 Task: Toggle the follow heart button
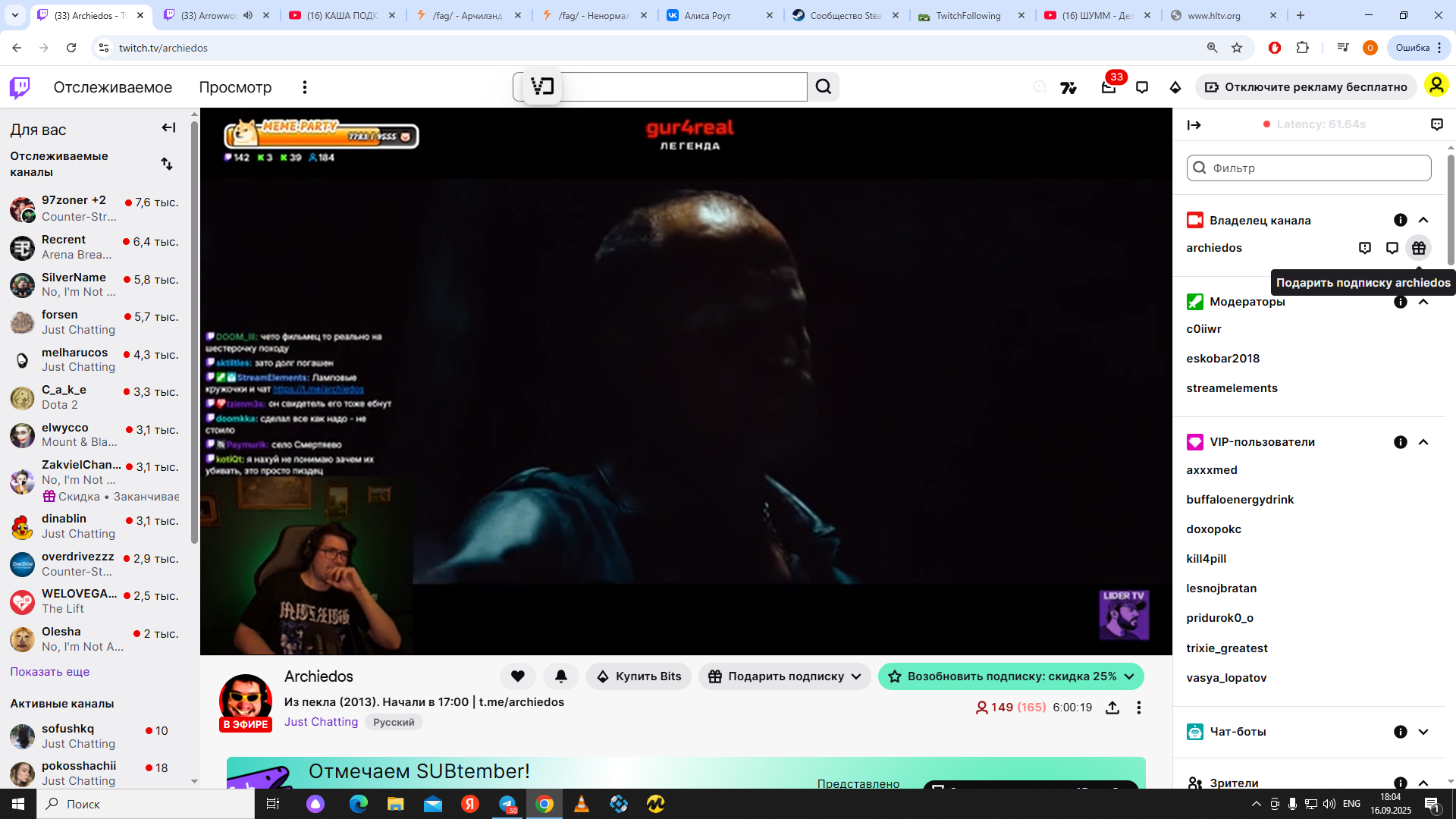click(x=518, y=676)
